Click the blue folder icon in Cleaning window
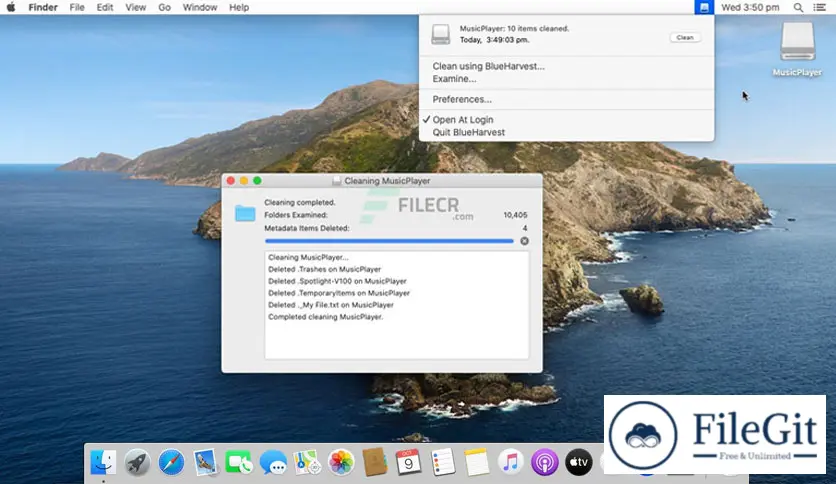The image size is (836, 484). click(245, 213)
